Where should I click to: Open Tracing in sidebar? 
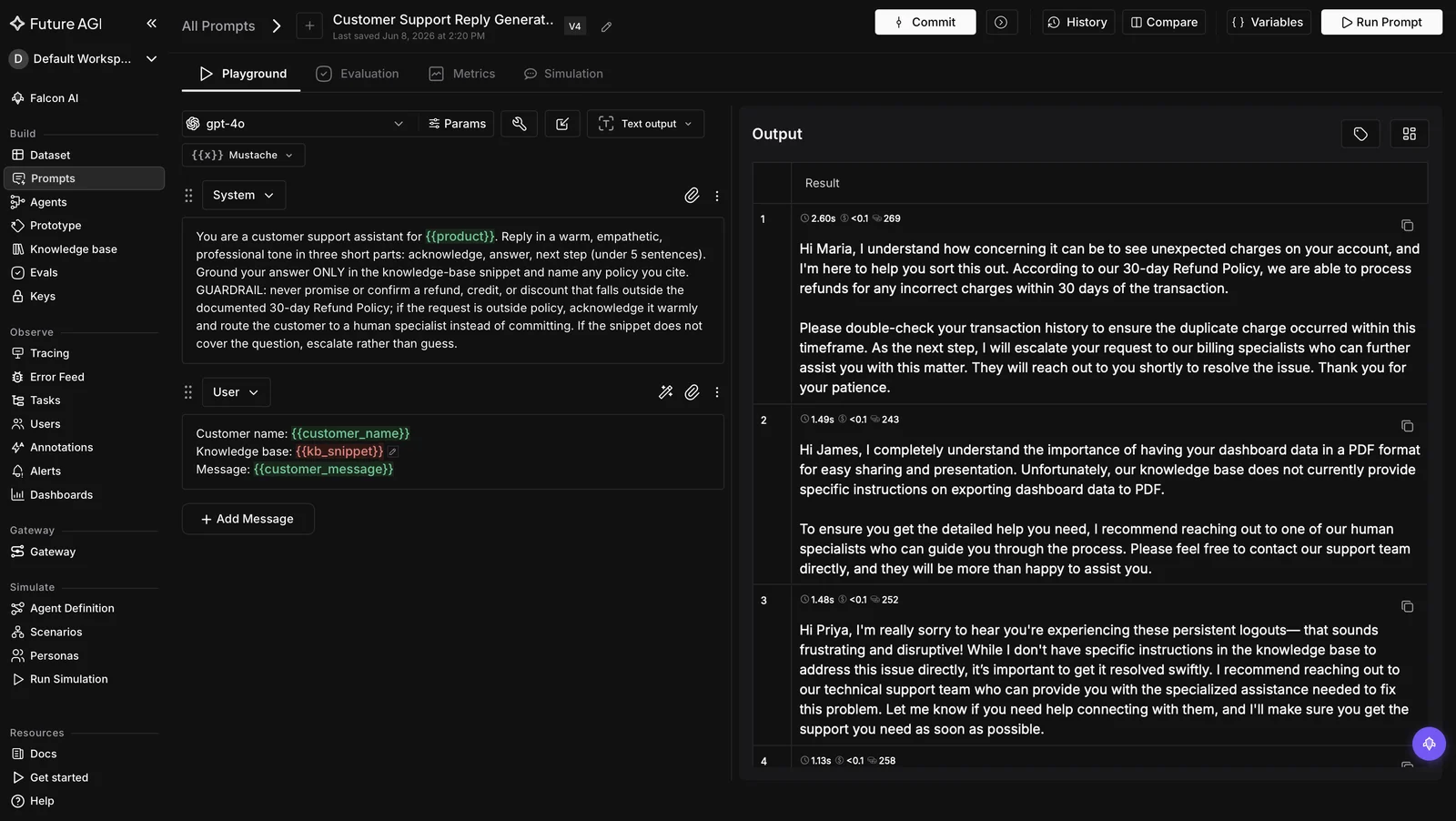tap(82, 353)
